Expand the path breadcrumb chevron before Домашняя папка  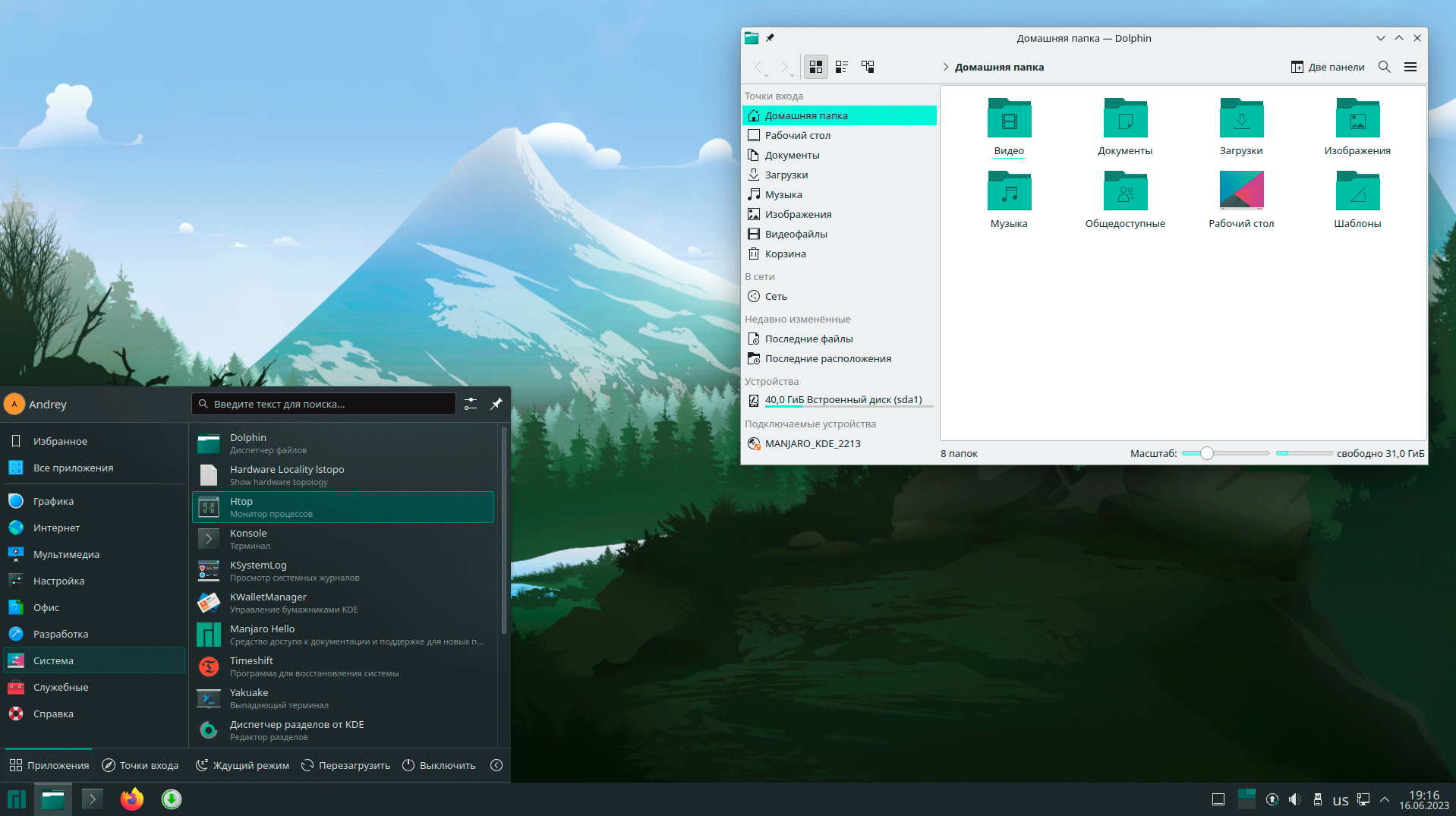coord(946,67)
